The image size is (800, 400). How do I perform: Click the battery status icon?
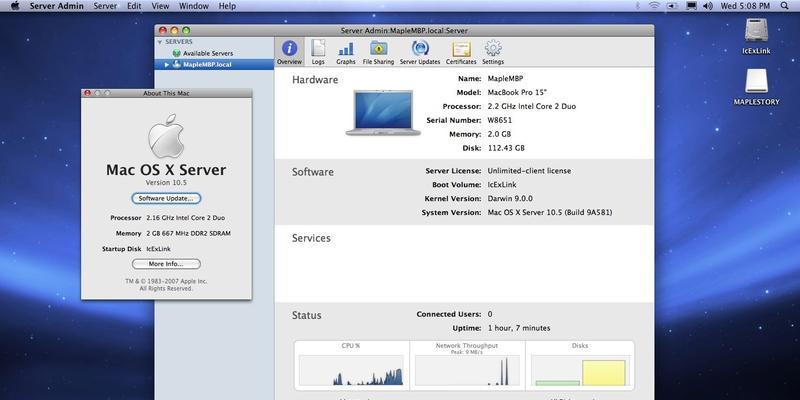tap(673, 6)
